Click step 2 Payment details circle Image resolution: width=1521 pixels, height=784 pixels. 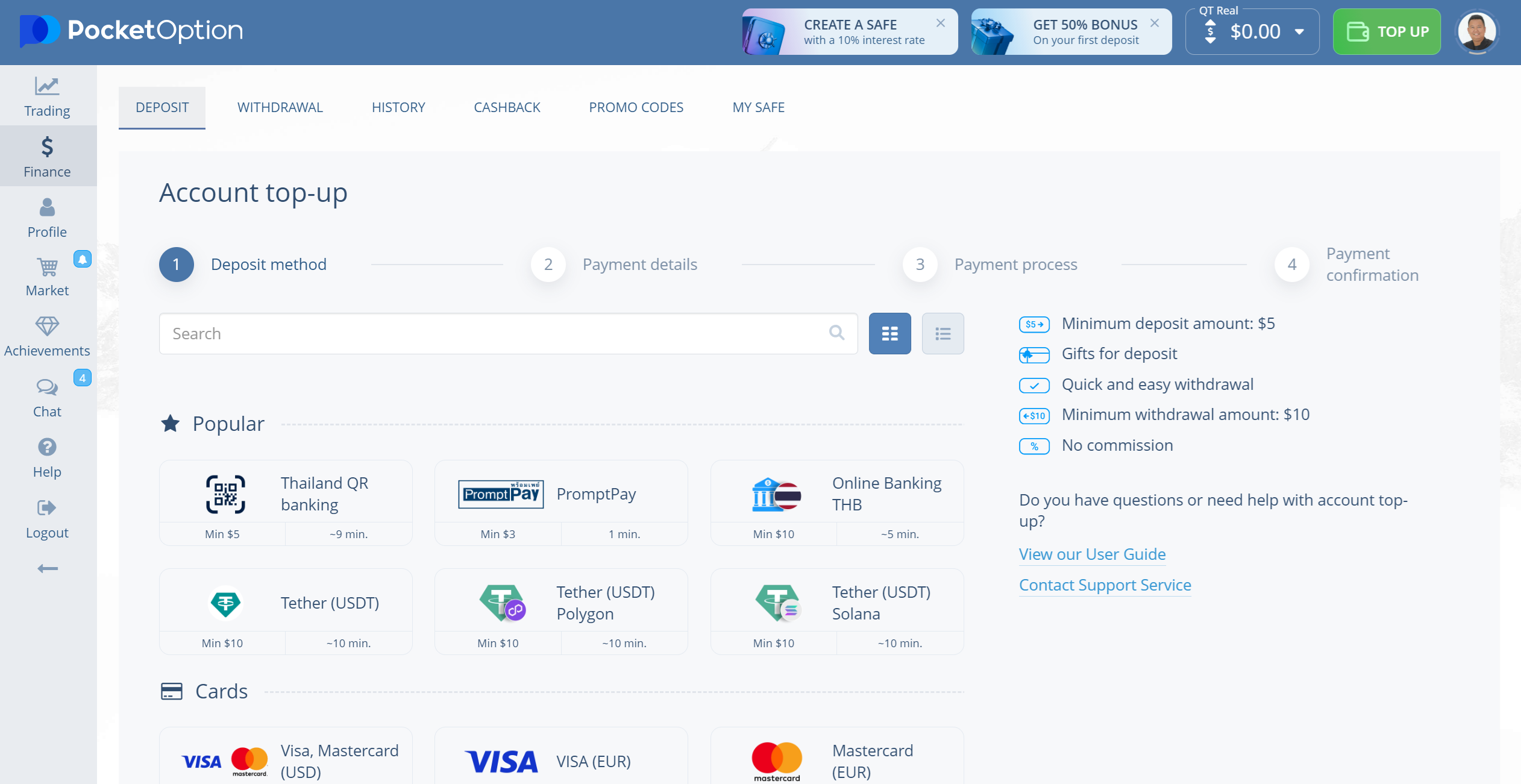click(x=548, y=264)
